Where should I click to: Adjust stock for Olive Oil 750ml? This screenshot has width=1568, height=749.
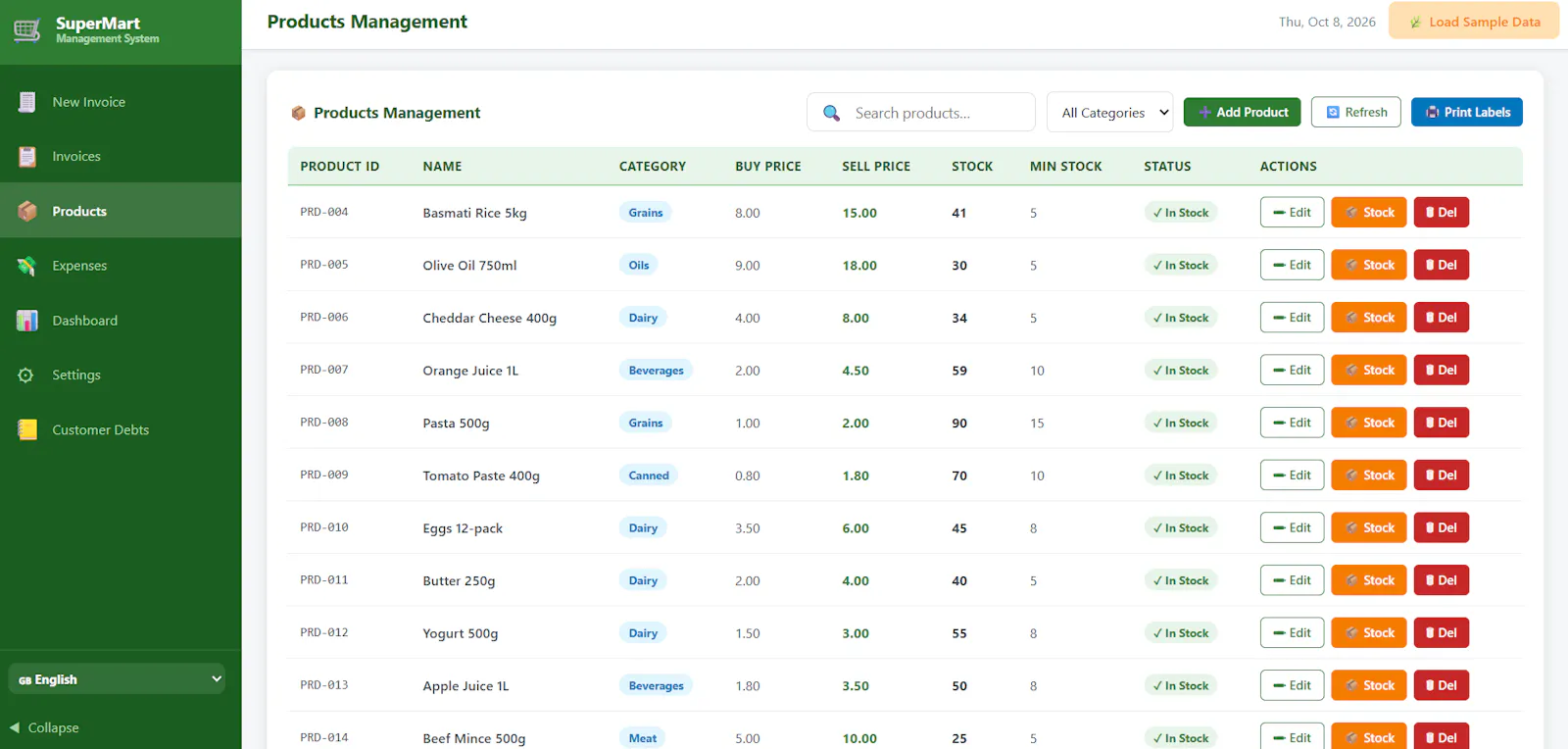(1368, 265)
